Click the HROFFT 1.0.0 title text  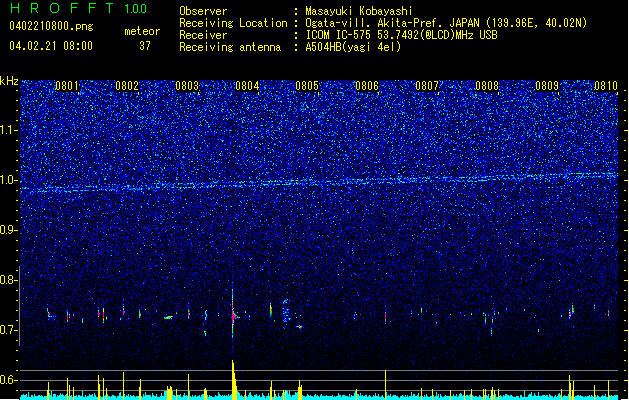79,8
